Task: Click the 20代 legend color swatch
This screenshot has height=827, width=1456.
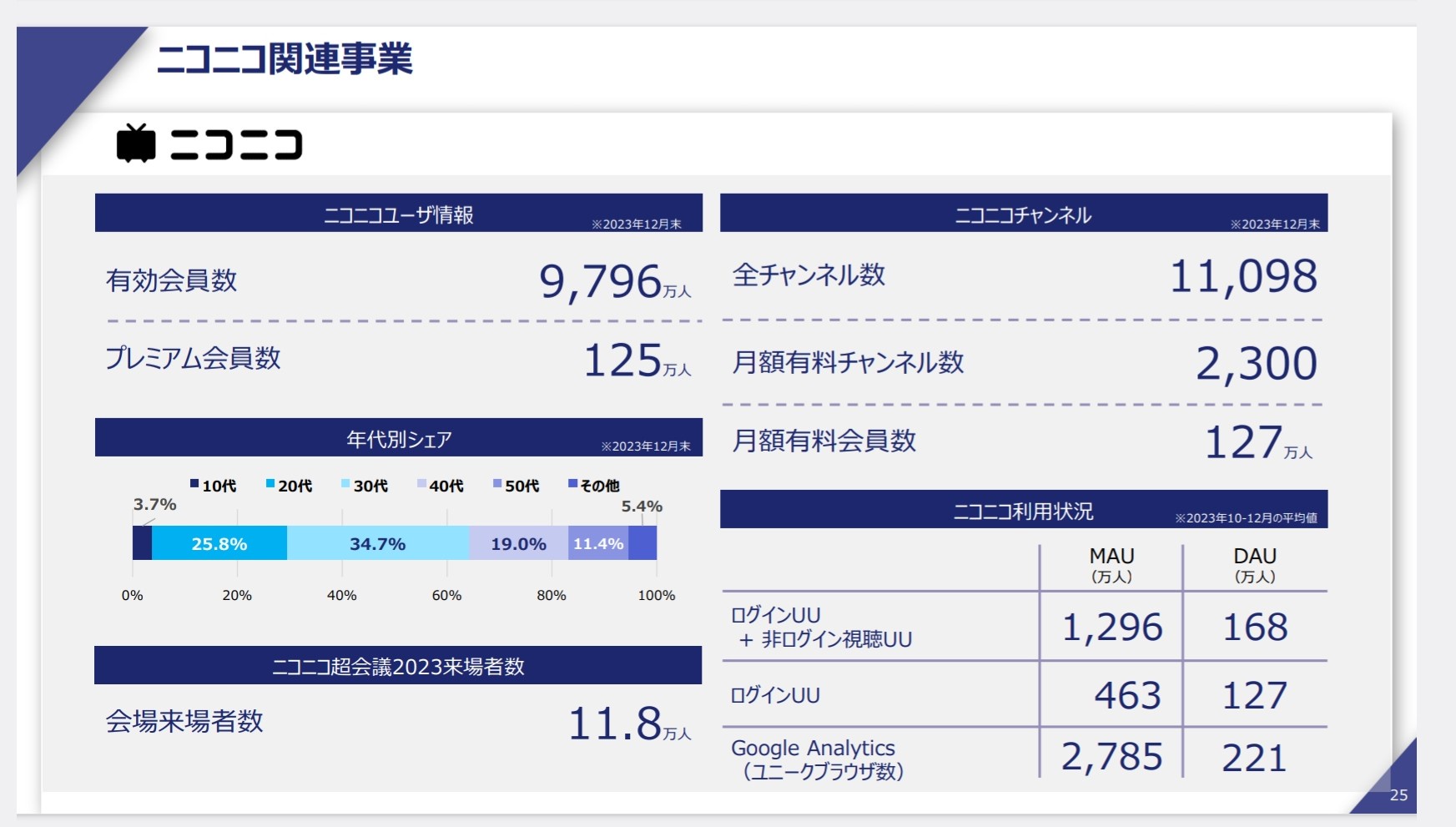Action: [270, 484]
